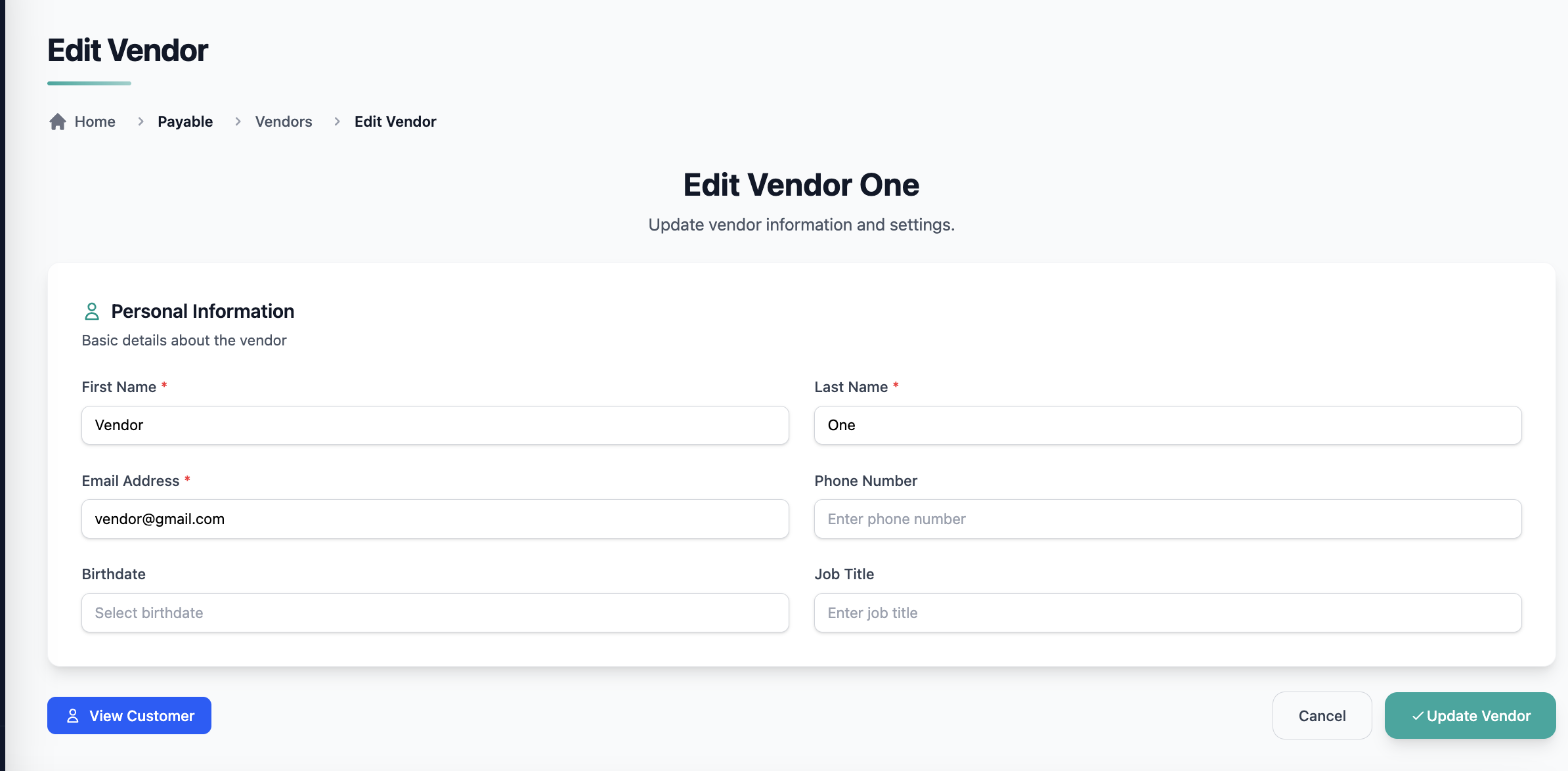
Task: Click the Phone Number input
Action: pyautogui.click(x=1167, y=519)
